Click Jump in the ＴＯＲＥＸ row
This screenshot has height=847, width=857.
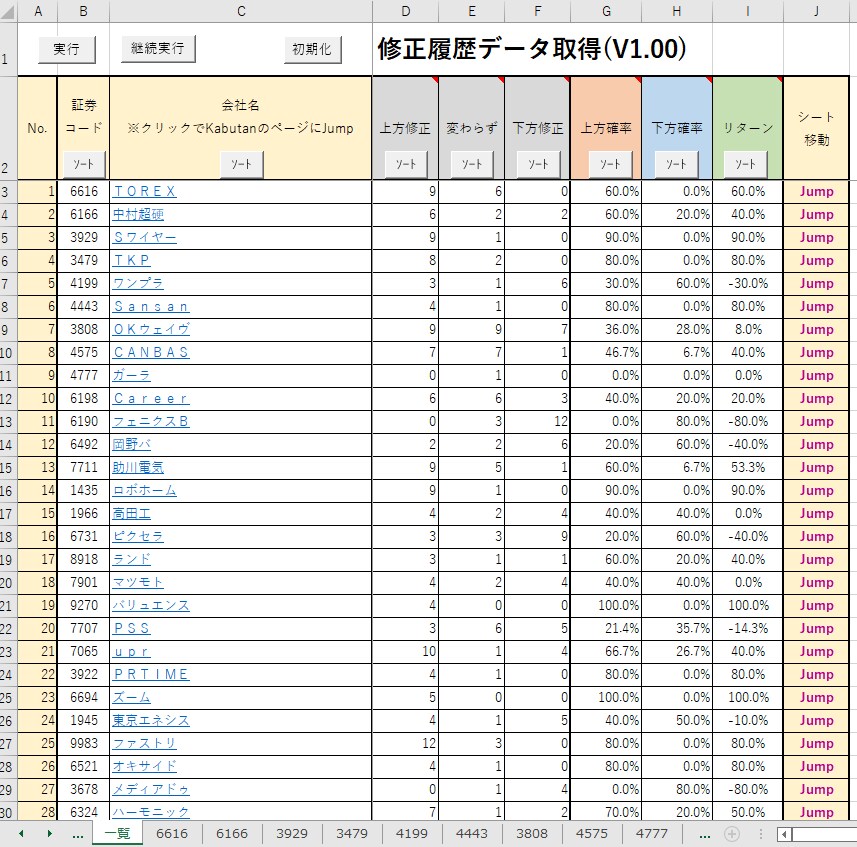[817, 191]
